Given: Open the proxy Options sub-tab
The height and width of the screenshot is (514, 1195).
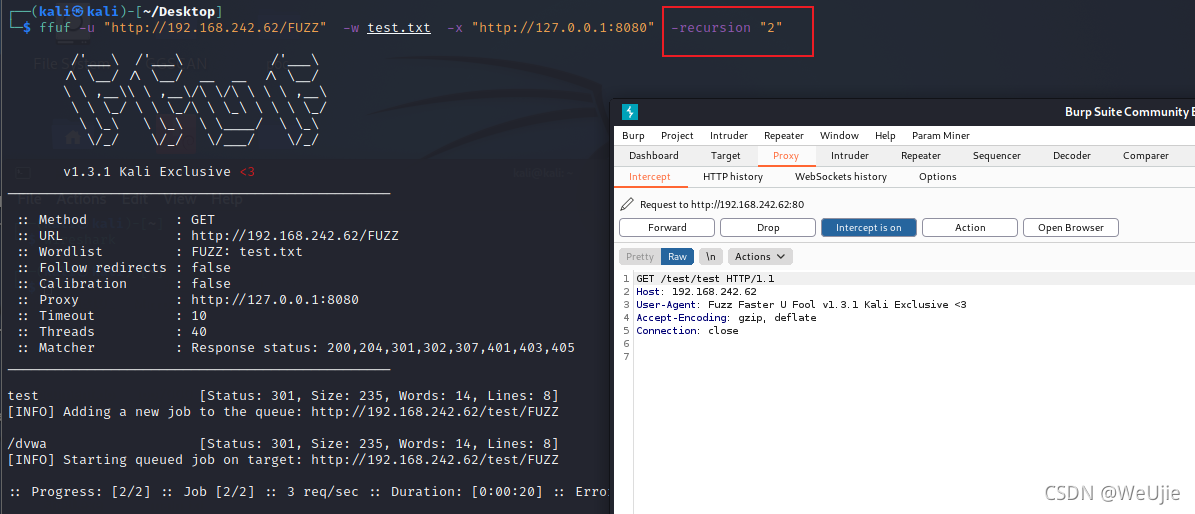Looking at the screenshot, I should point(937,177).
